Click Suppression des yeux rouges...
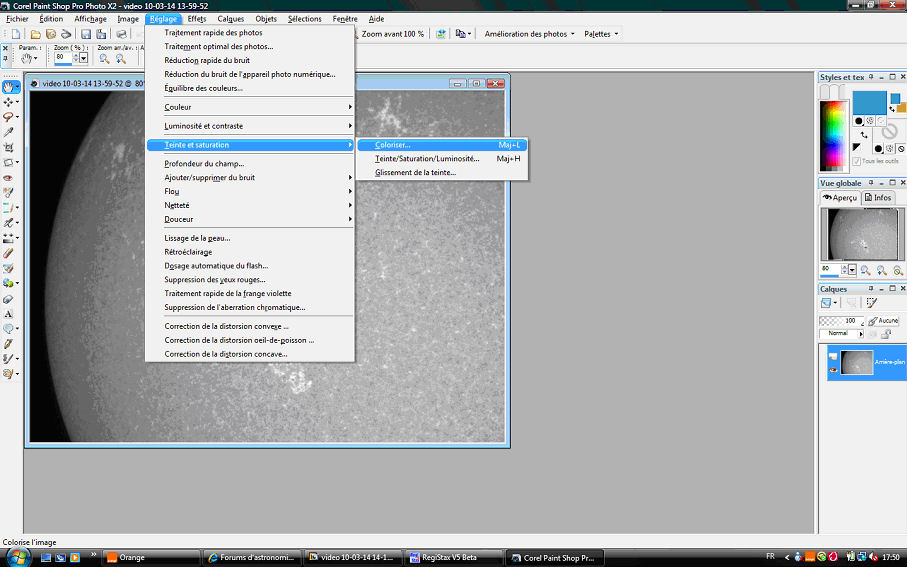 point(215,280)
